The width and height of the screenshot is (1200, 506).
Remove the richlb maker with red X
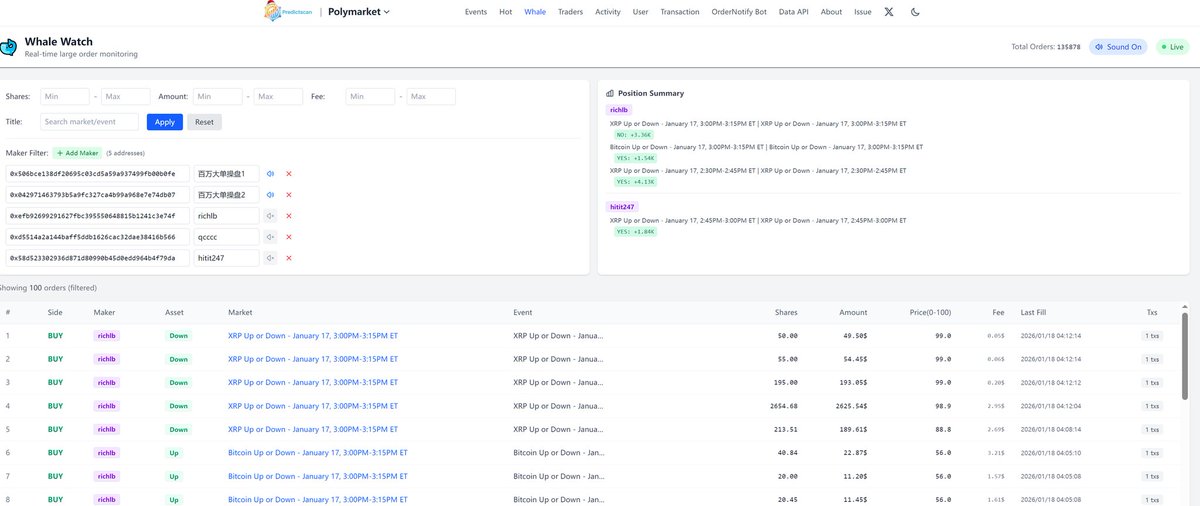[x=289, y=216]
